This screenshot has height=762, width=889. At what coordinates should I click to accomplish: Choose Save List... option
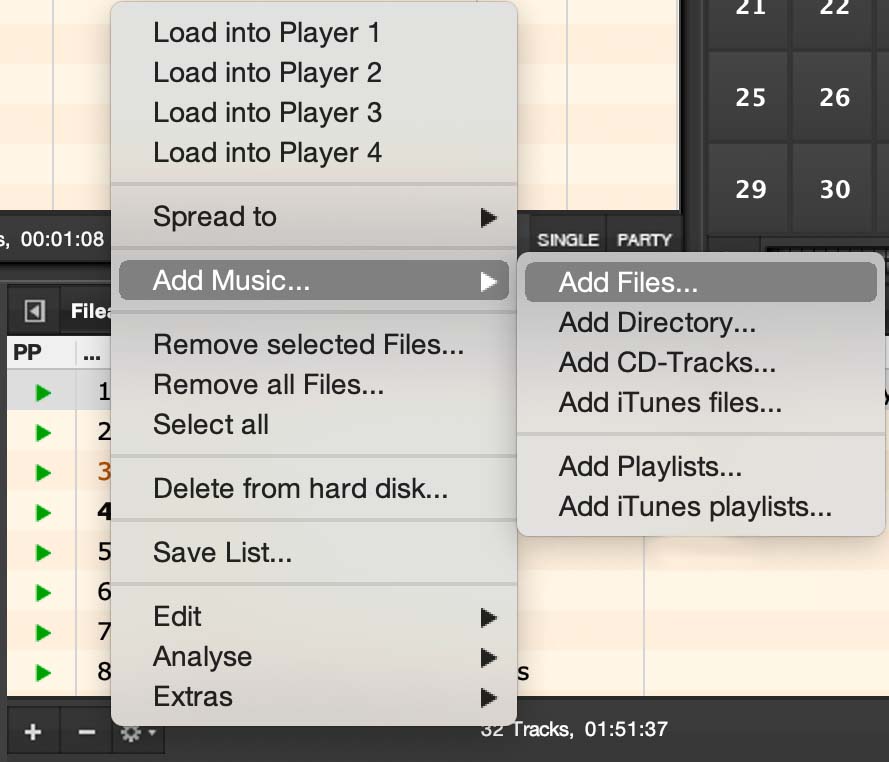(x=222, y=552)
